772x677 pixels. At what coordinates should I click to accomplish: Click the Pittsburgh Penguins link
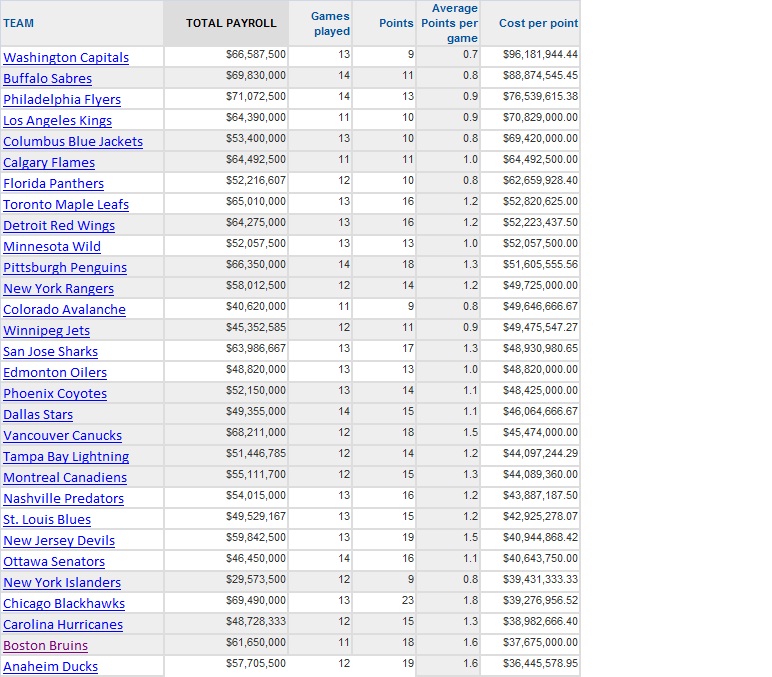pos(65,268)
